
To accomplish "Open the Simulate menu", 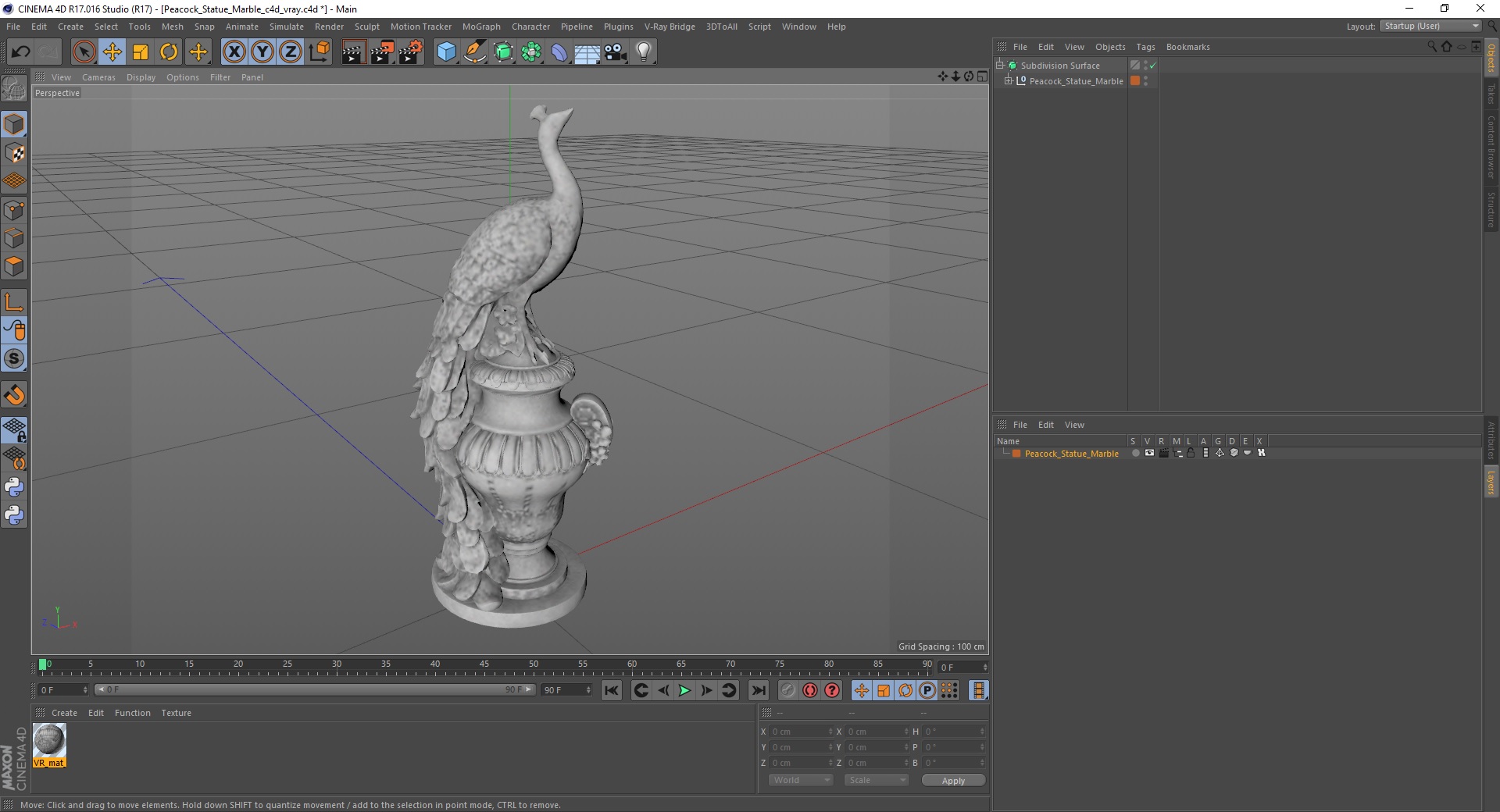I will coord(287,27).
